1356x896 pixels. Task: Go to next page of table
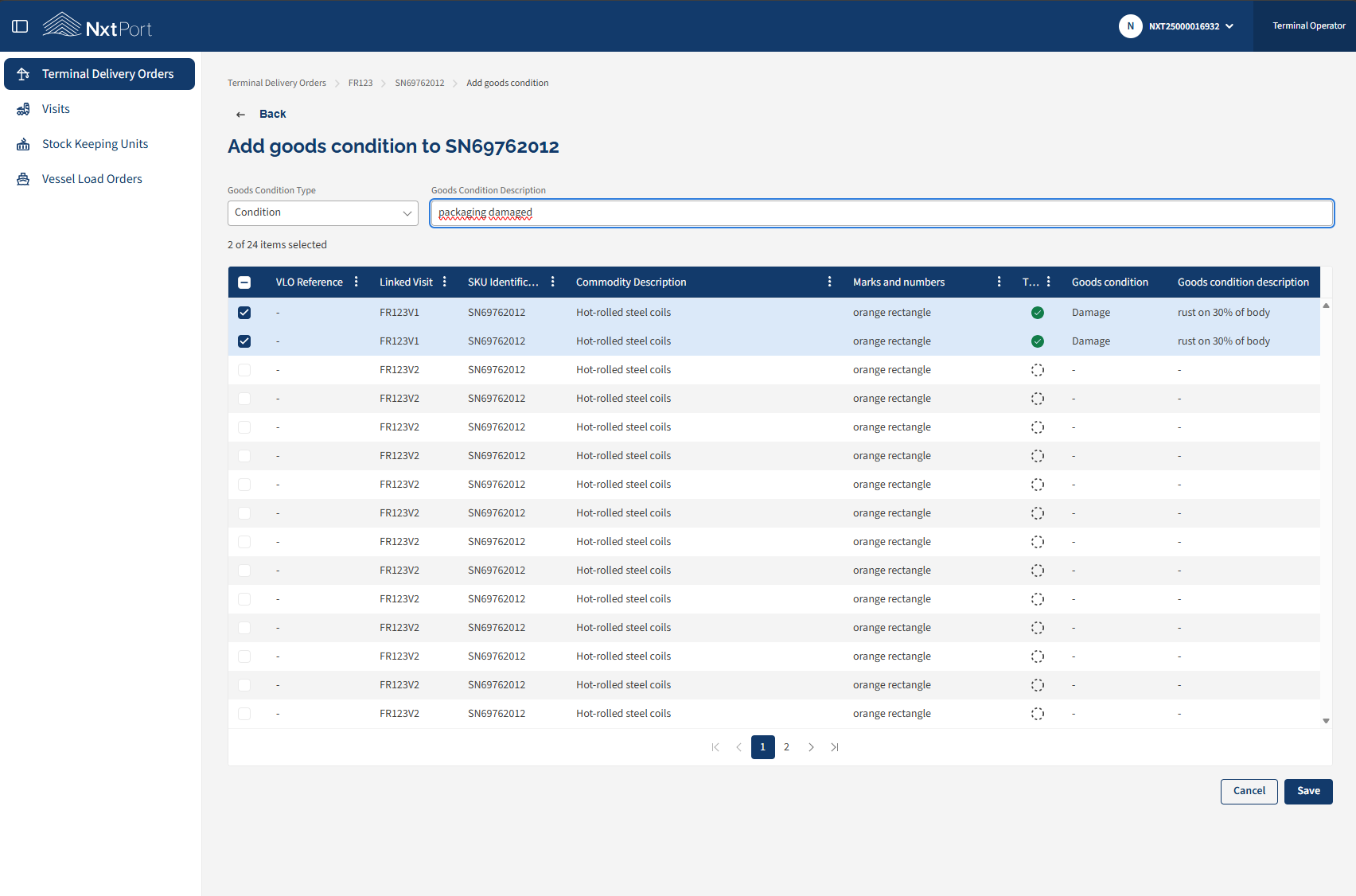[x=811, y=747]
